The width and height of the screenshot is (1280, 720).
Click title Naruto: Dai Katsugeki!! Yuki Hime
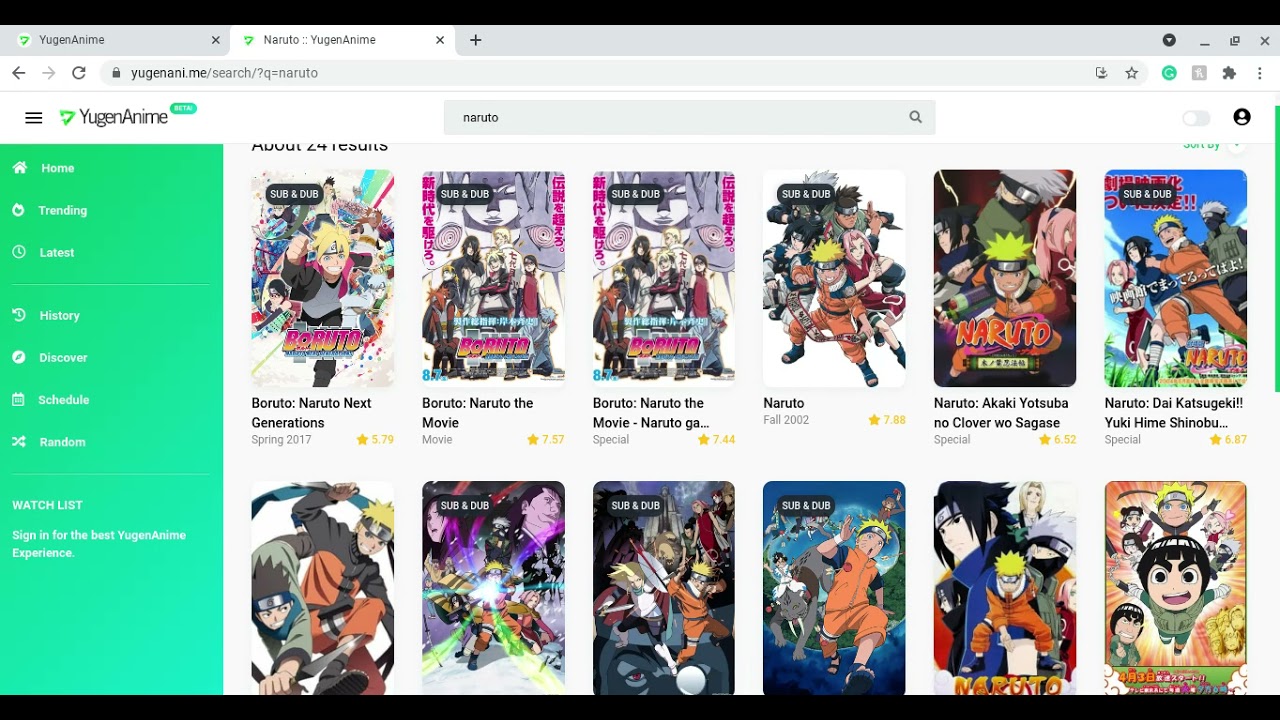click(1174, 413)
